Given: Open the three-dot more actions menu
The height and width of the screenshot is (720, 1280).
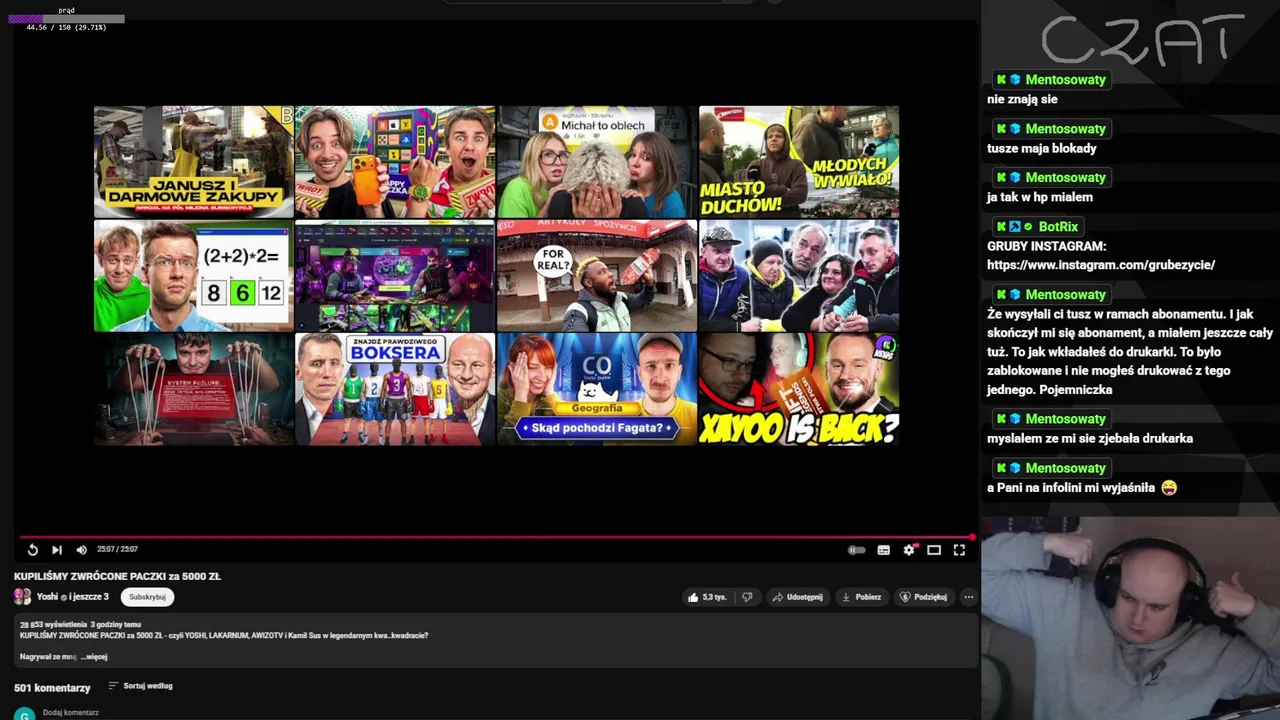Looking at the screenshot, I should (968, 597).
